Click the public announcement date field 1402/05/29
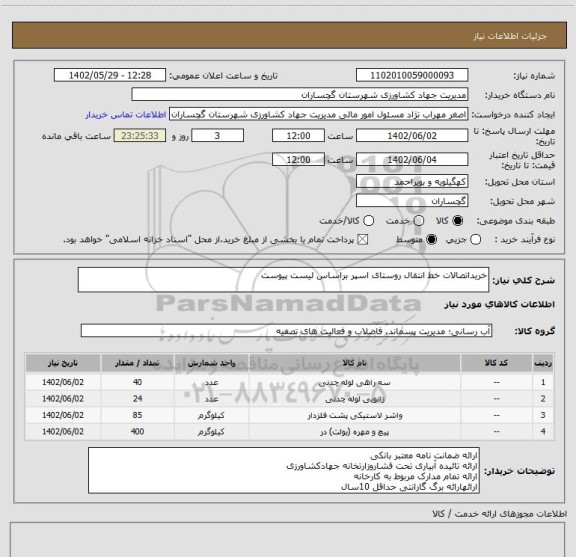This screenshot has height=557, width=576. pyautogui.click(x=110, y=75)
